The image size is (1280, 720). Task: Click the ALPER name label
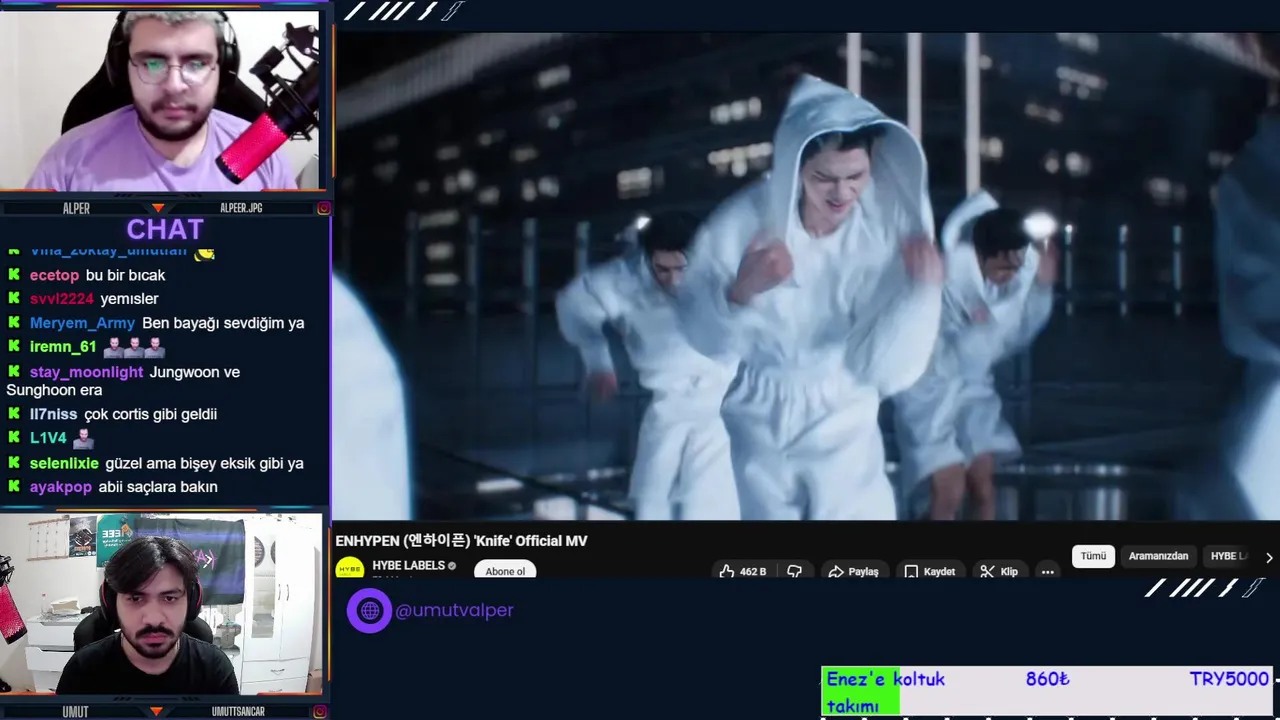pos(76,208)
